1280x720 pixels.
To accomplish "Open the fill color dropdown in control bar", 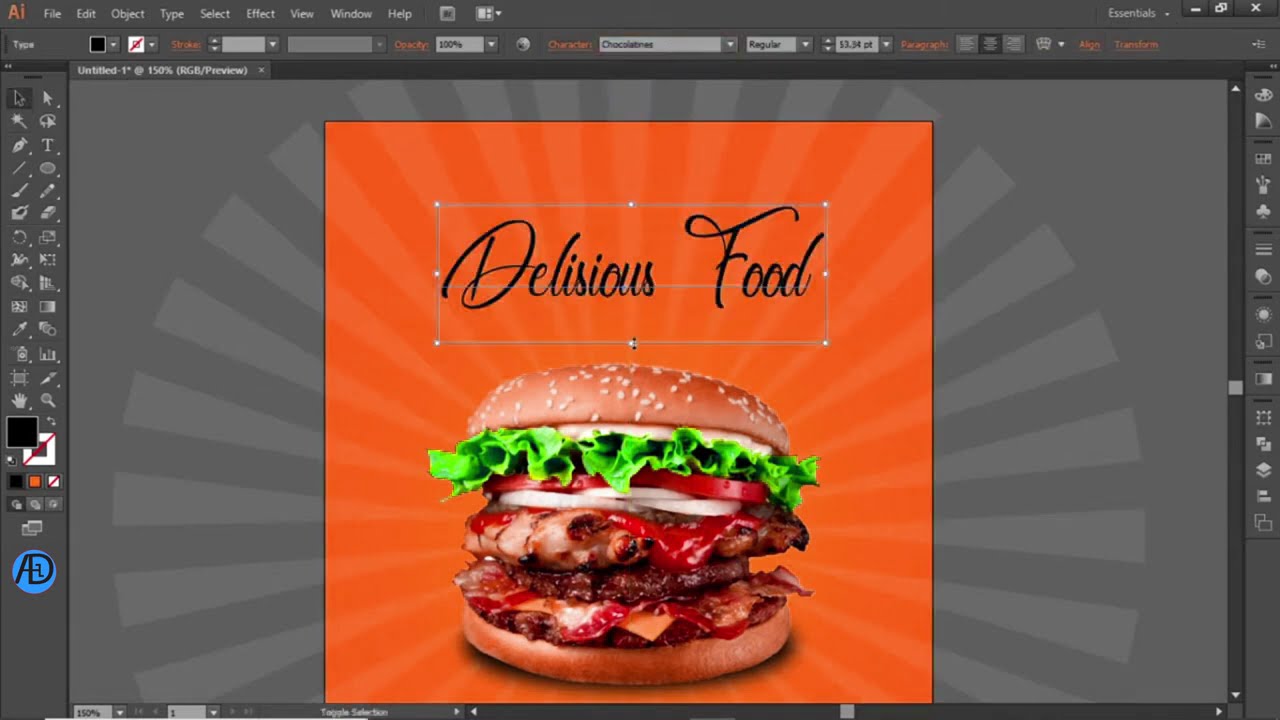I will (x=113, y=44).
